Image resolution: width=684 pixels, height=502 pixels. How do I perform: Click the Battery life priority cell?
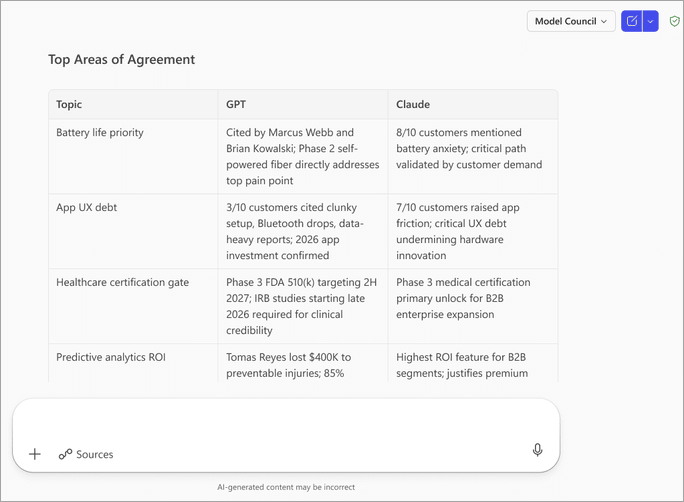tap(100, 132)
